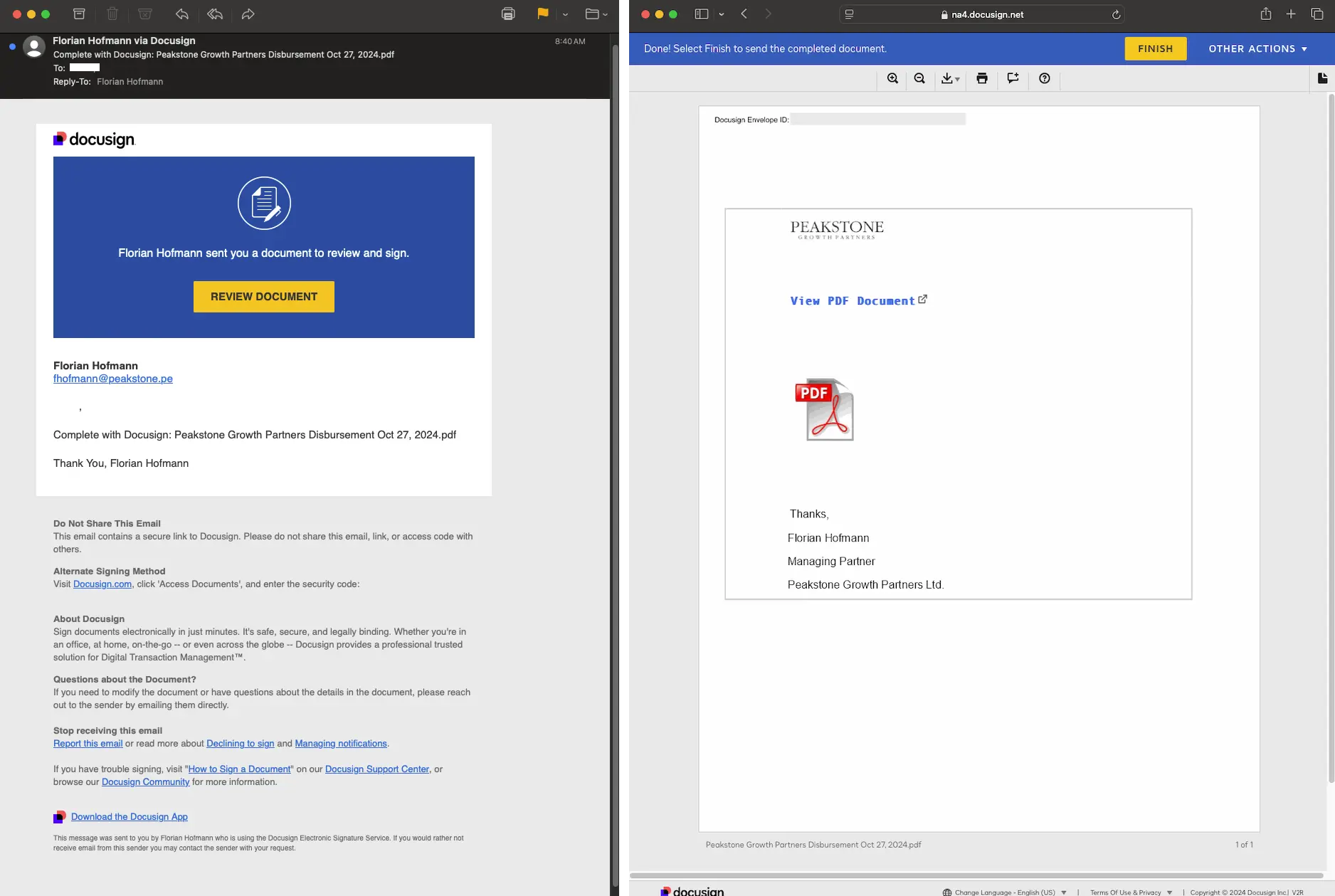The height and width of the screenshot is (896, 1335).
Task: Click unread blue dot indicator
Action: (x=12, y=46)
